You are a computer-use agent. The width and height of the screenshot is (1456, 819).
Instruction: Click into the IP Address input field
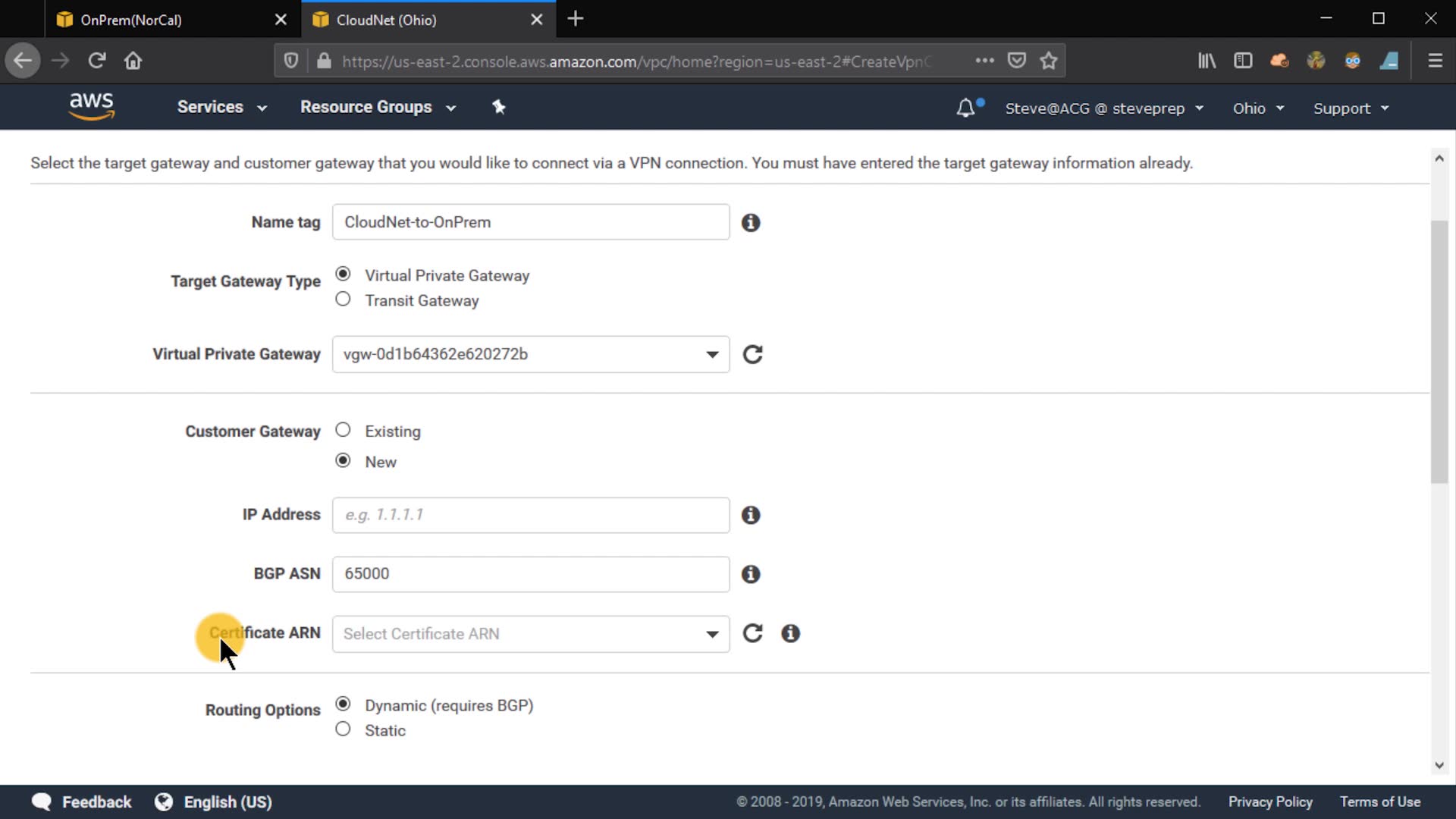pos(531,515)
